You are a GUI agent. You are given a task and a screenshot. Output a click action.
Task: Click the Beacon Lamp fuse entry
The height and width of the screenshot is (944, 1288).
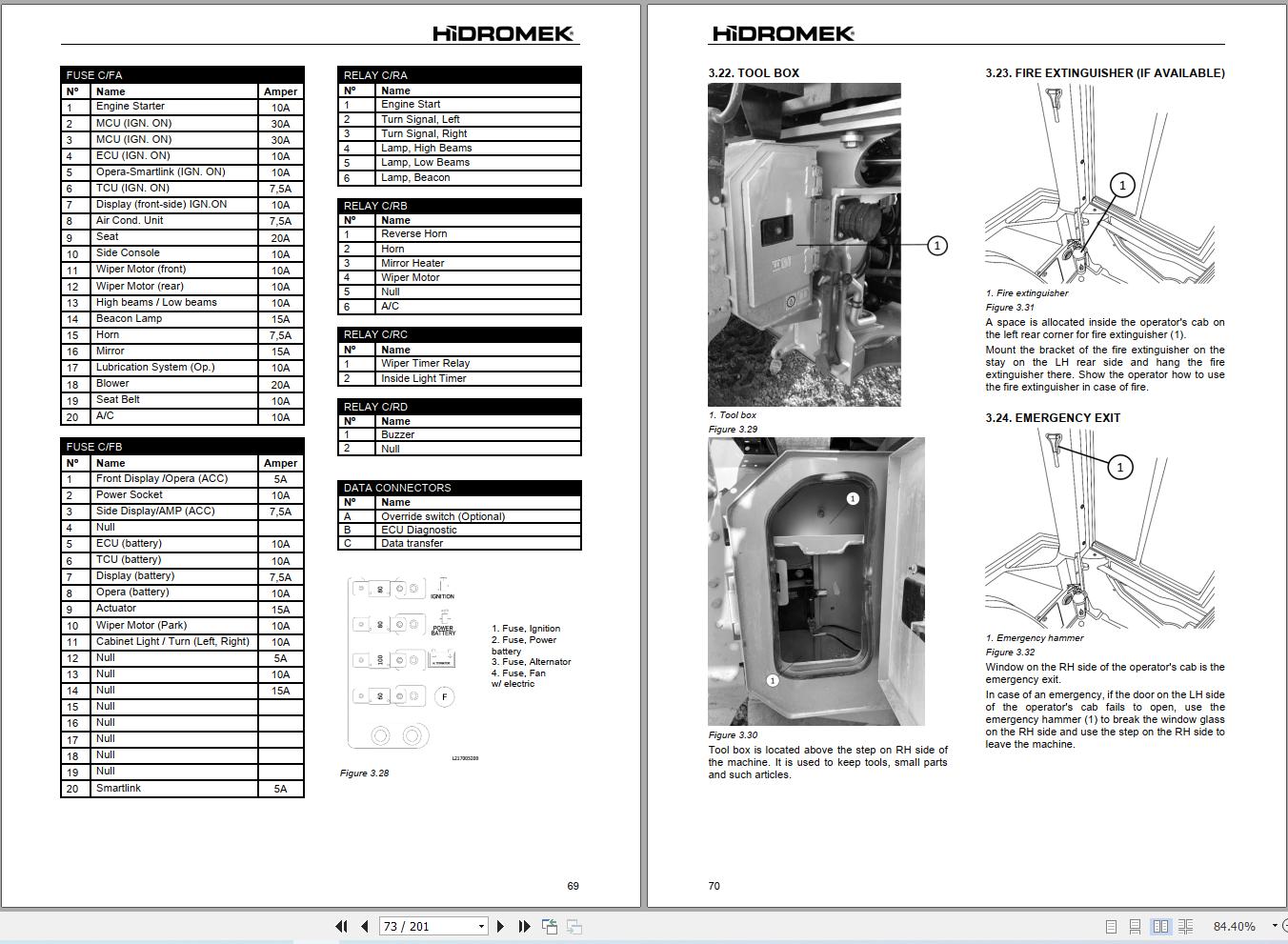coord(129,318)
